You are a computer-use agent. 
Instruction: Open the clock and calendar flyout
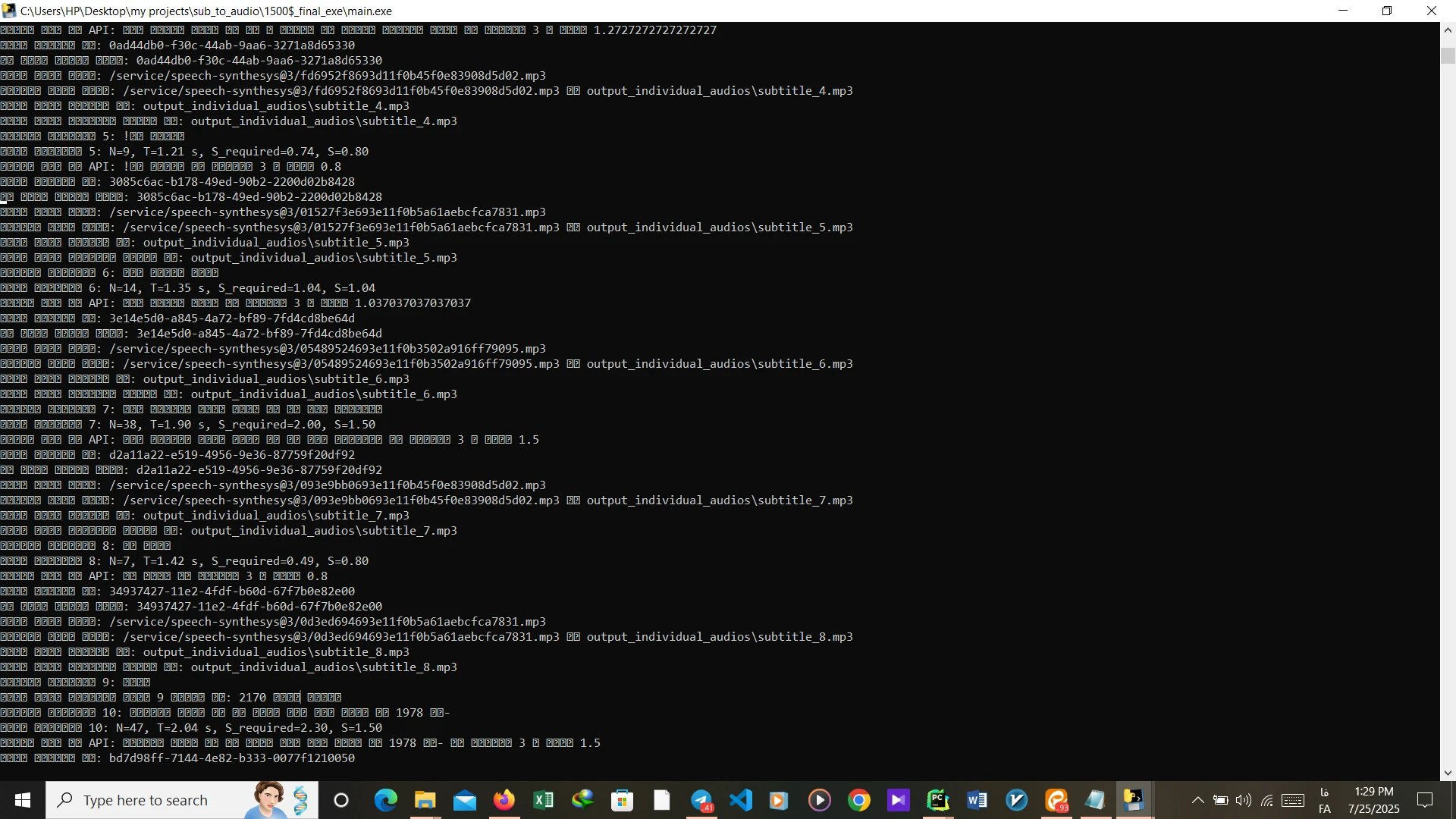point(1373,800)
